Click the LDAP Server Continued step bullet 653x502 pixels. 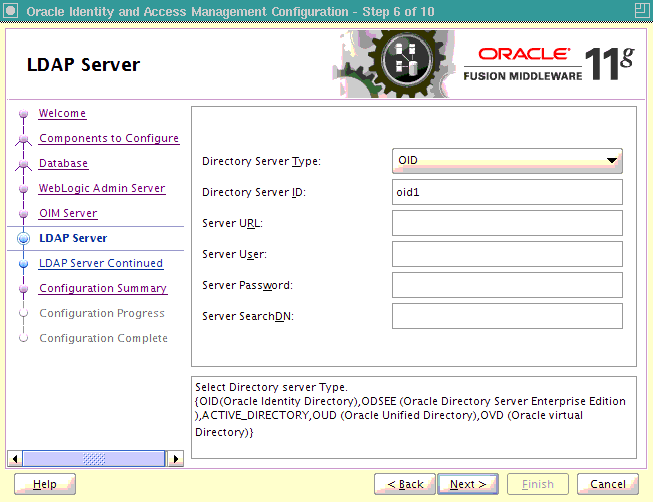pyautogui.click(x=24, y=263)
